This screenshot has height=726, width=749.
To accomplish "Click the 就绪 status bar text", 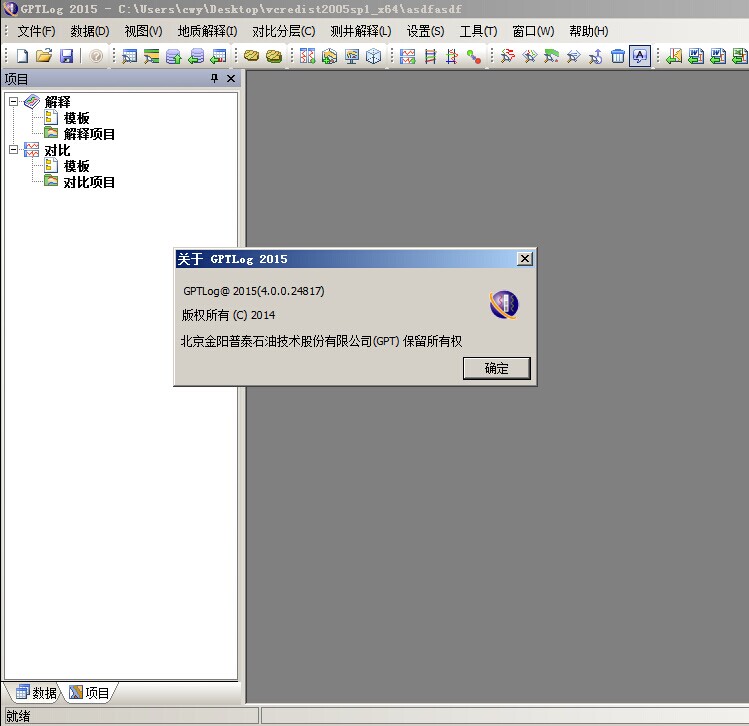I will 18,716.
